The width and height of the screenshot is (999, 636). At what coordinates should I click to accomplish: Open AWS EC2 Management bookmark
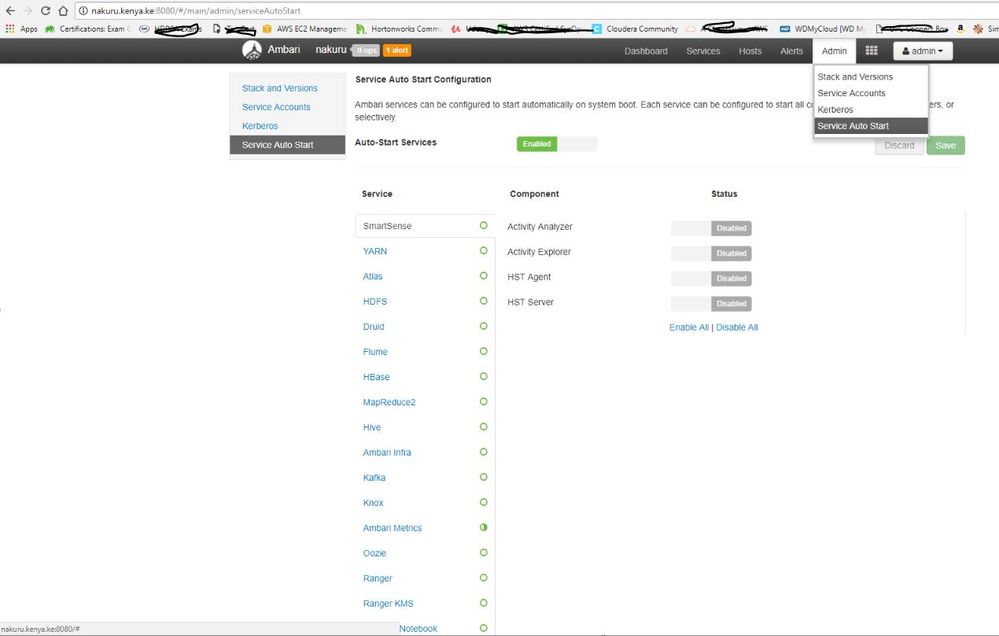(305, 29)
